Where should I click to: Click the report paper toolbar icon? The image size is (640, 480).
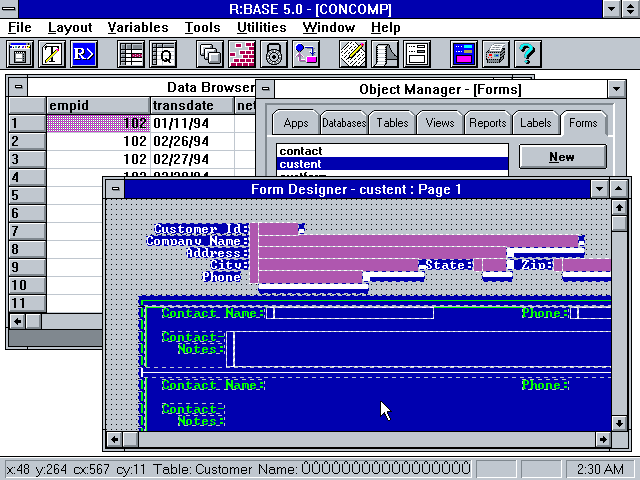coord(385,54)
